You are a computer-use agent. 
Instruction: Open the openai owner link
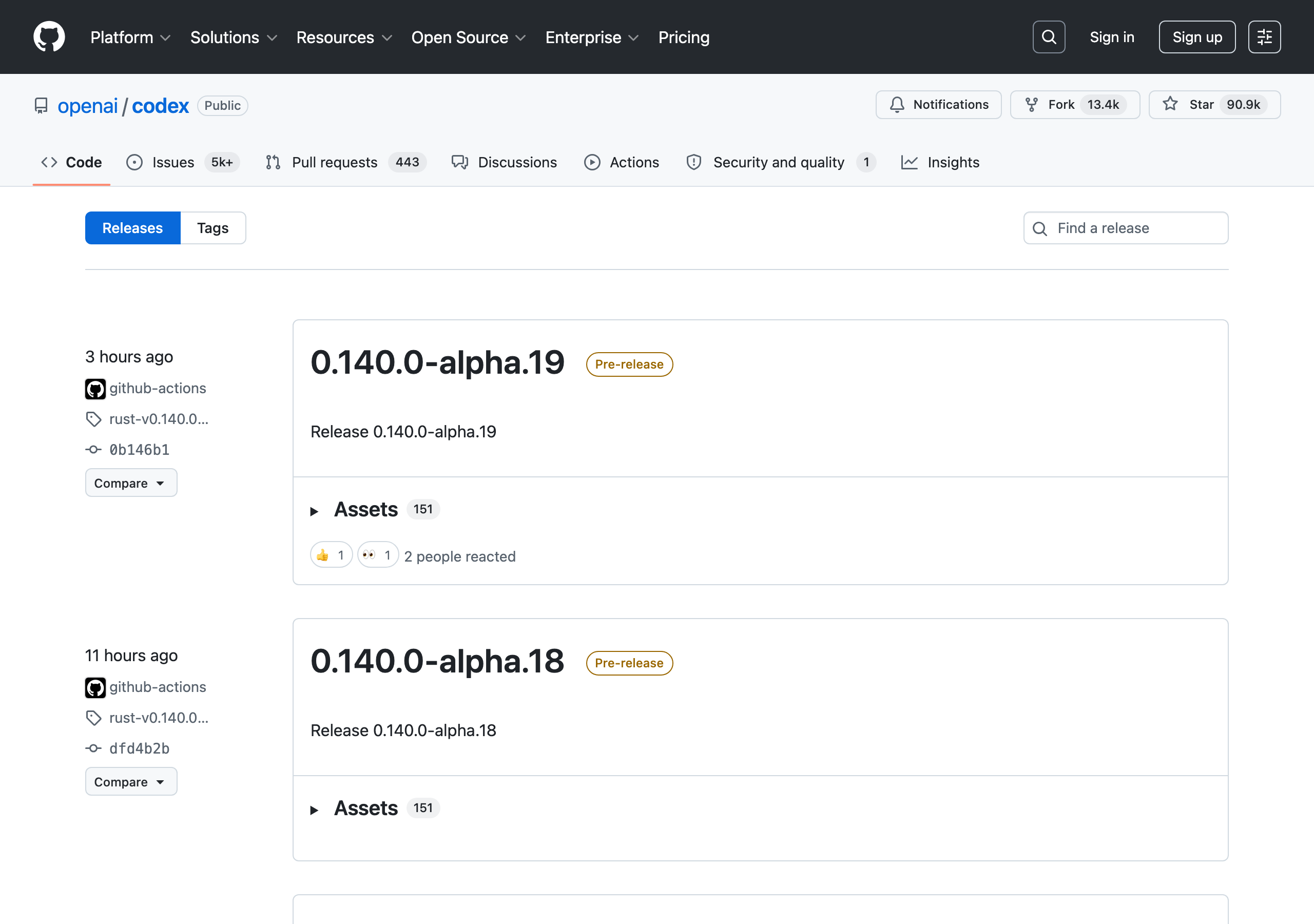[x=88, y=106]
